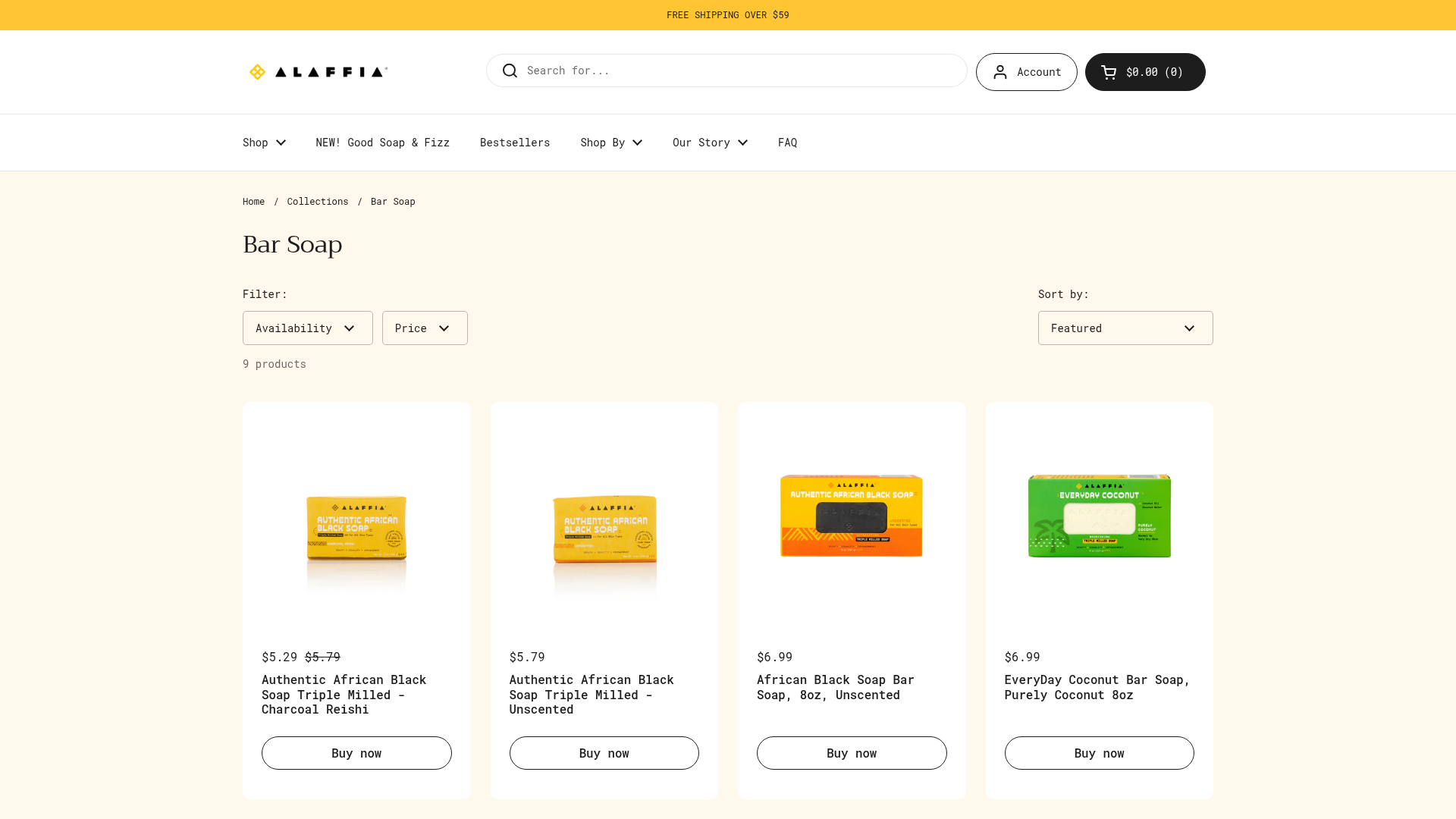Open NEW! Good Soap & Fizz
The image size is (1456, 819).
(x=382, y=143)
